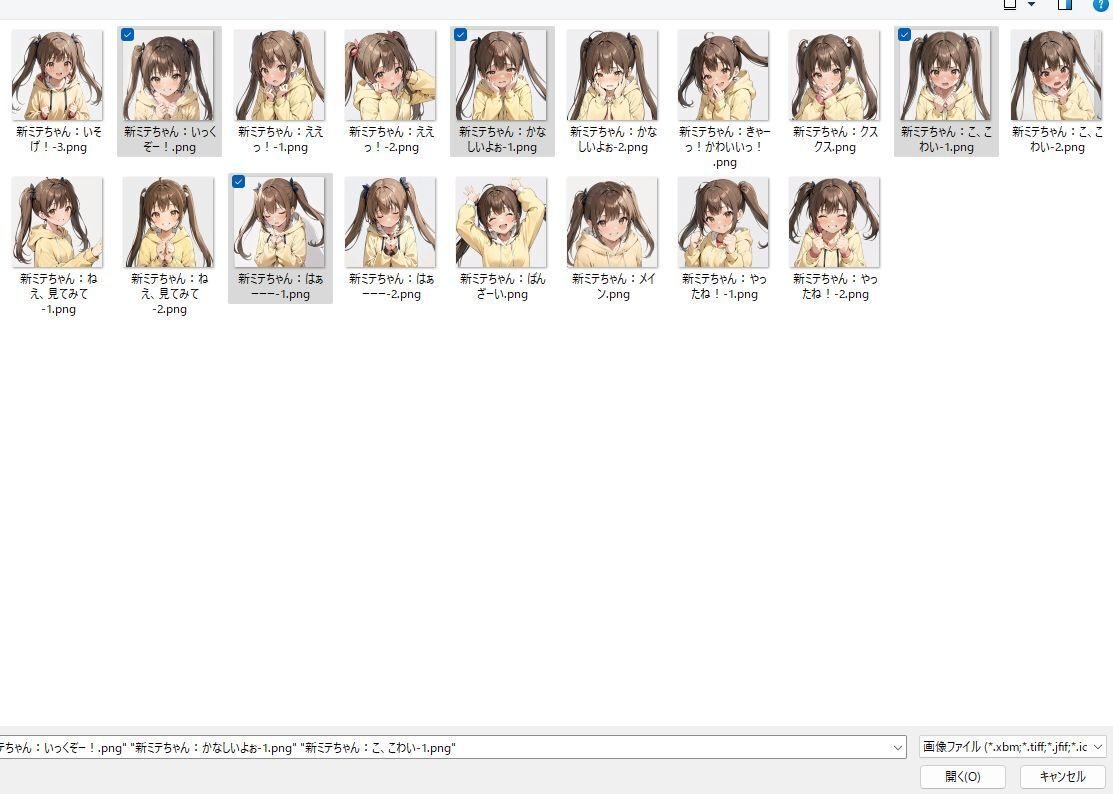Image resolution: width=1113 pixels, height=794 pixels.
Task: Select the かなしいよぉ-2.png thumbnail
Action: [x=613, y=75]
